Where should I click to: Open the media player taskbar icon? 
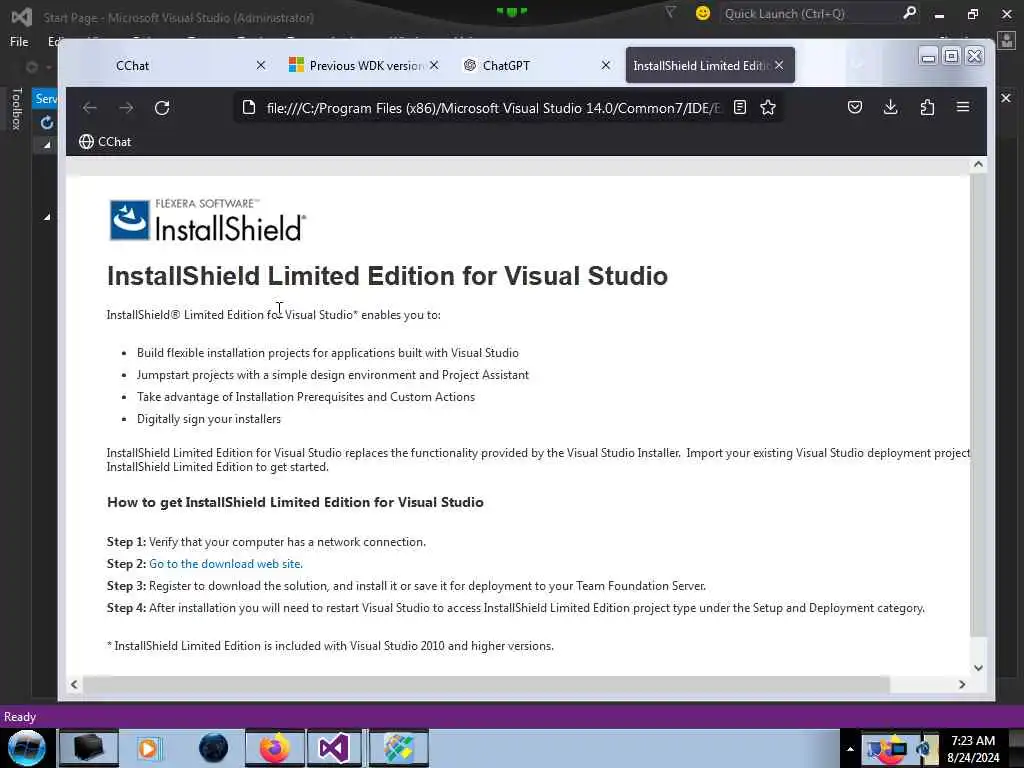click(148, 748)
